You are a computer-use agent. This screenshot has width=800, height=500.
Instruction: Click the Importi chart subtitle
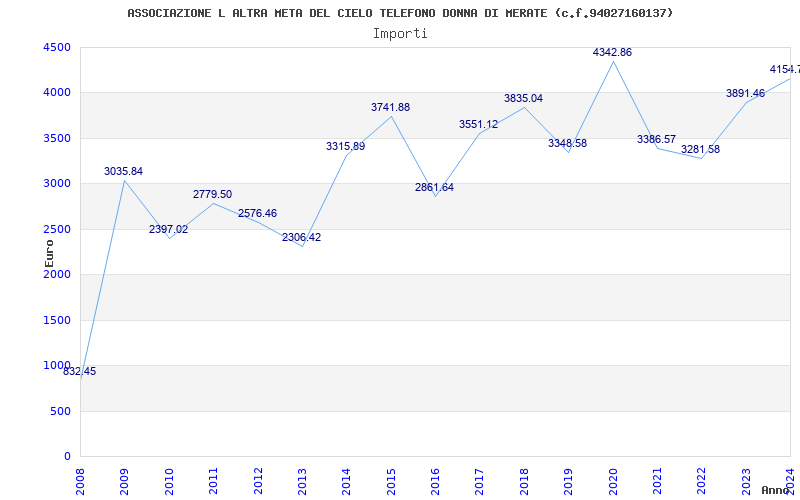point(400,34)
